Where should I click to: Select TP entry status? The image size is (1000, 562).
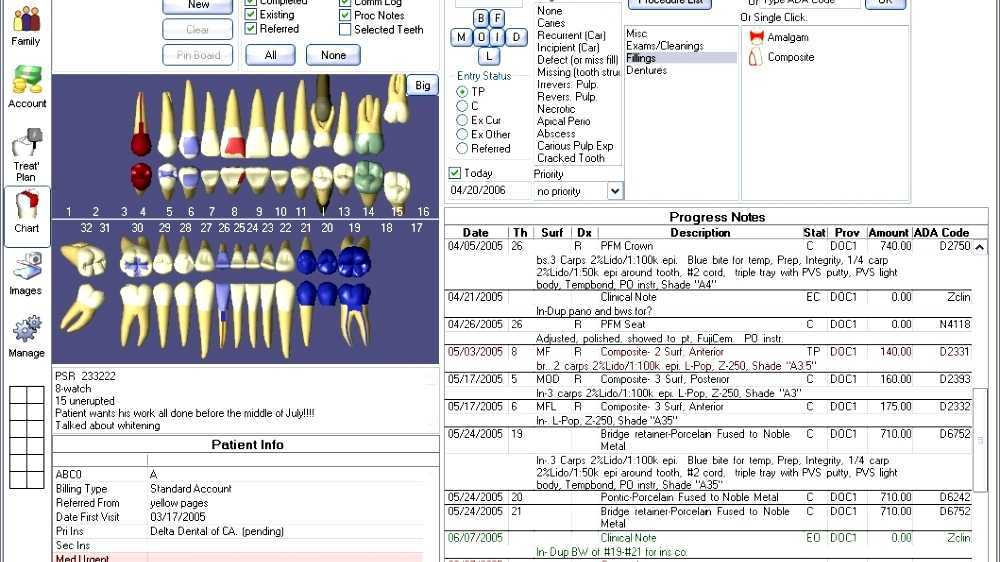tap(462, 92)
